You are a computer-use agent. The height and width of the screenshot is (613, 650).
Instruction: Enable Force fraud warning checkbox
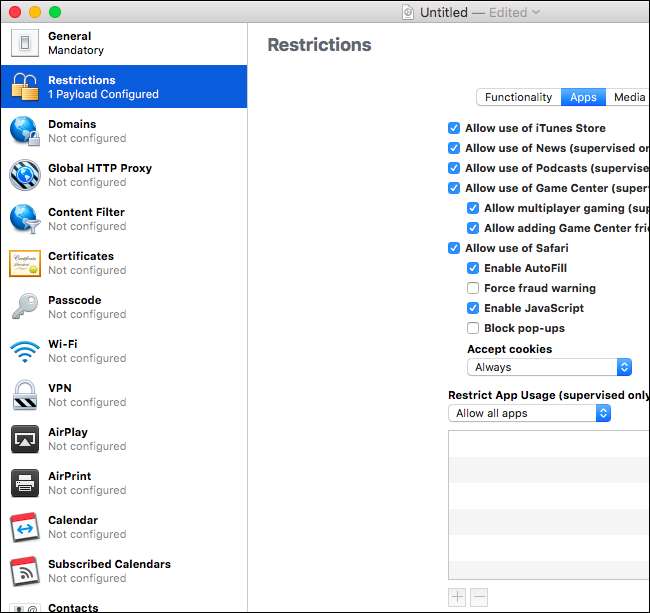click(473, 288)
